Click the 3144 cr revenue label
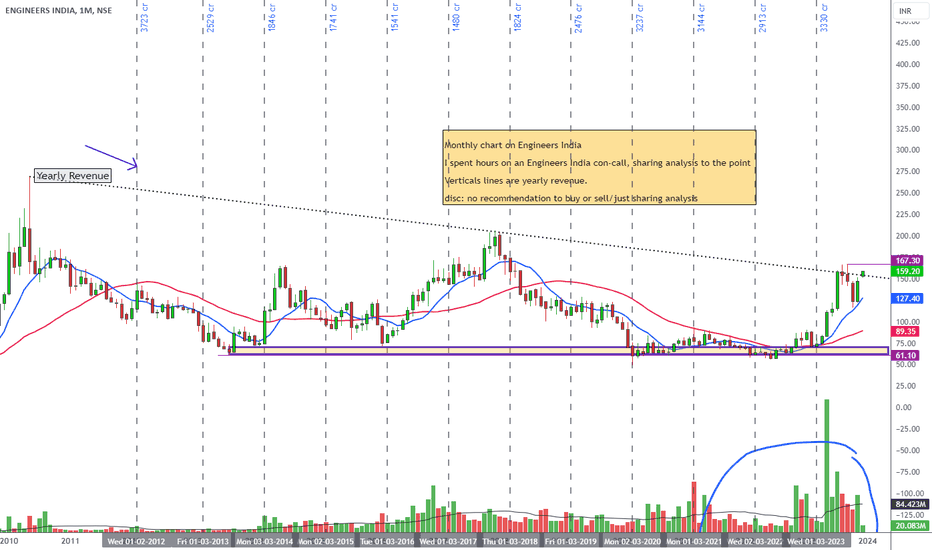This screenshot has width=932, height=550. 701,17
